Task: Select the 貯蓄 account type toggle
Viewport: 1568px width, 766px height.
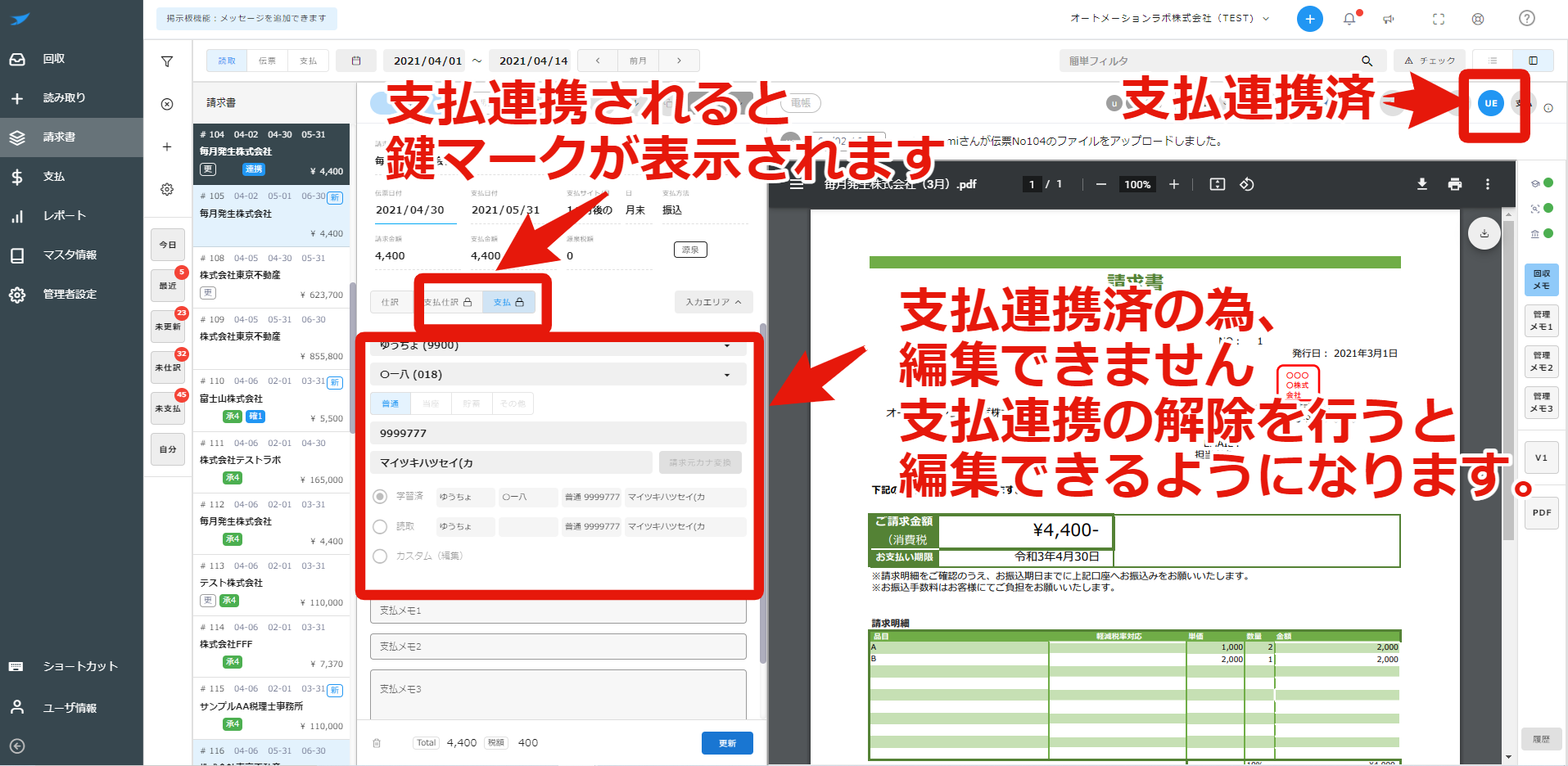Action: 472,403
